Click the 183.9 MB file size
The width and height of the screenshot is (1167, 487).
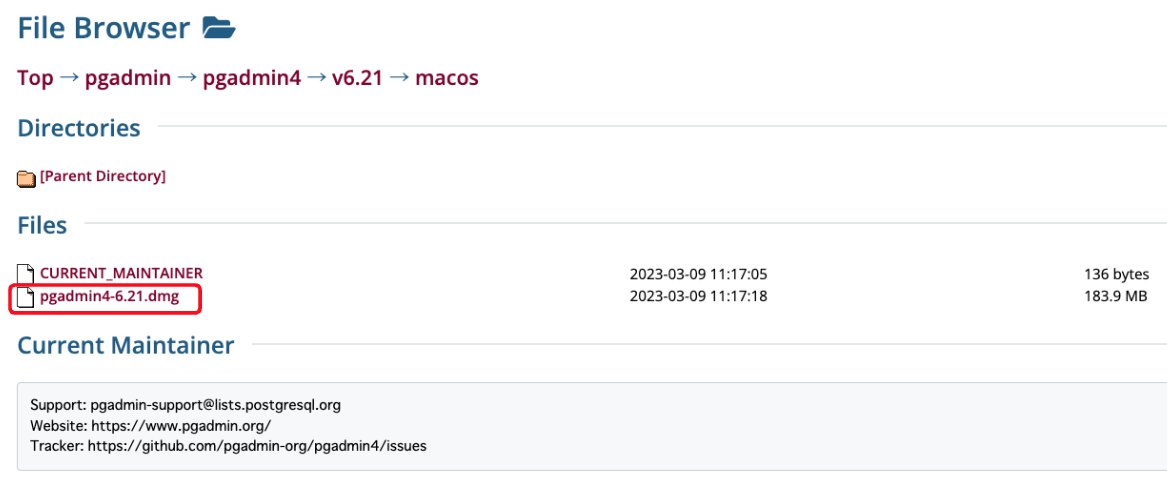point(1116,296)
